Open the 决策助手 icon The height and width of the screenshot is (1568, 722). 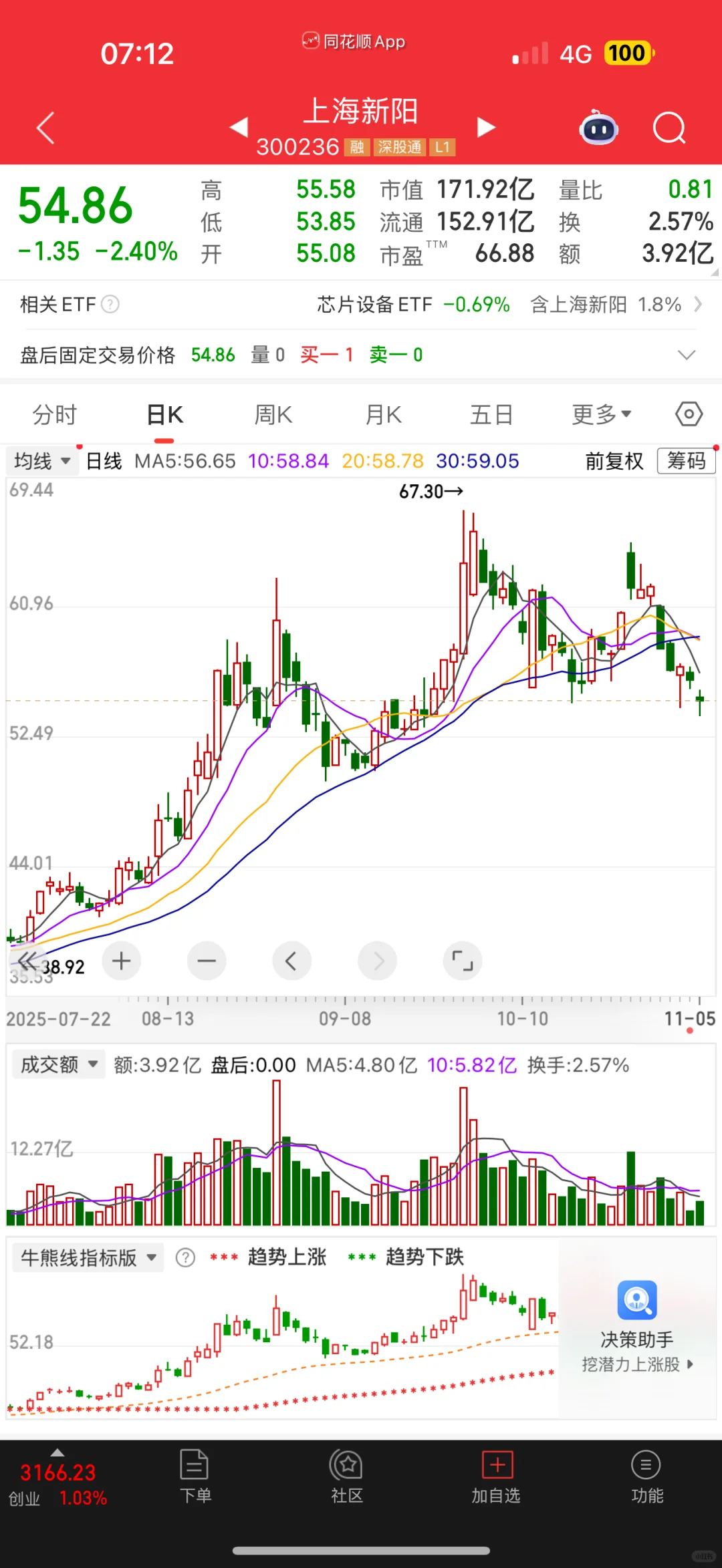click(x=637, y=1300)
